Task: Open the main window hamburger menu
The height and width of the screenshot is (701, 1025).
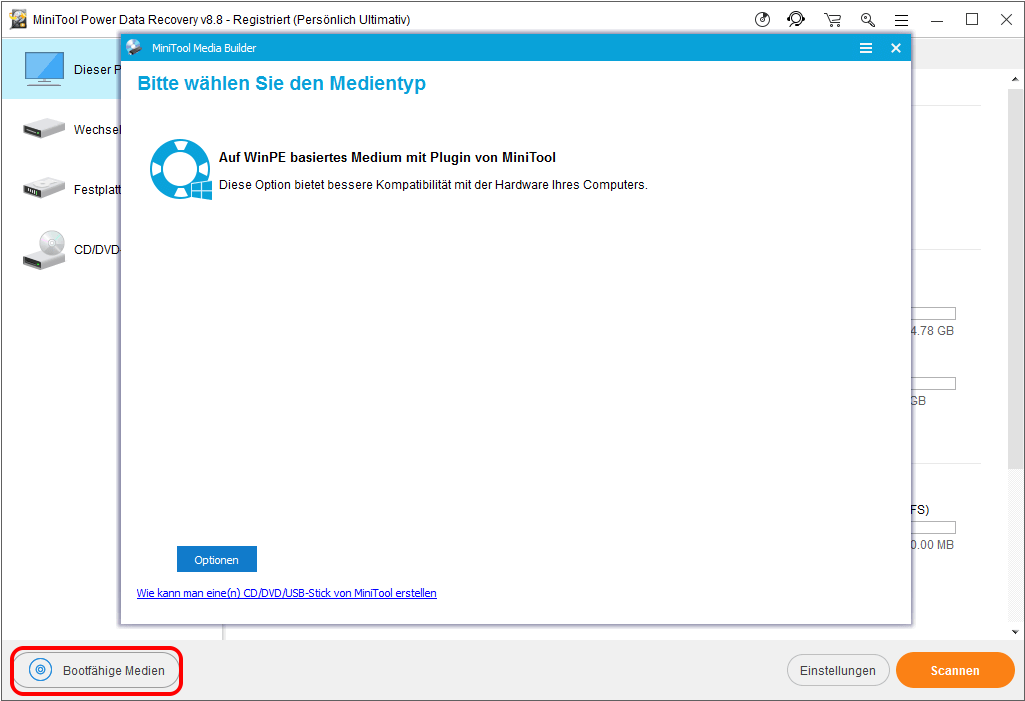Action: (901, 20)
